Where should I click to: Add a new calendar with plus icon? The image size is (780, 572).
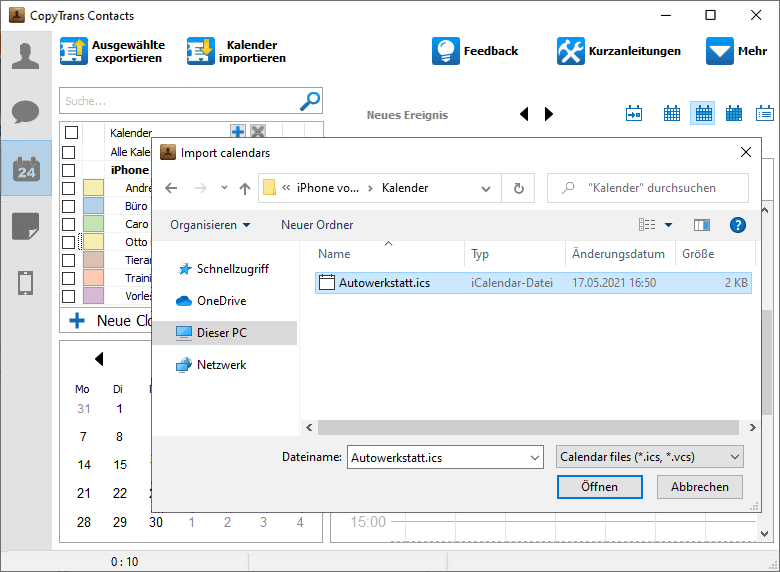pos(238,131)
